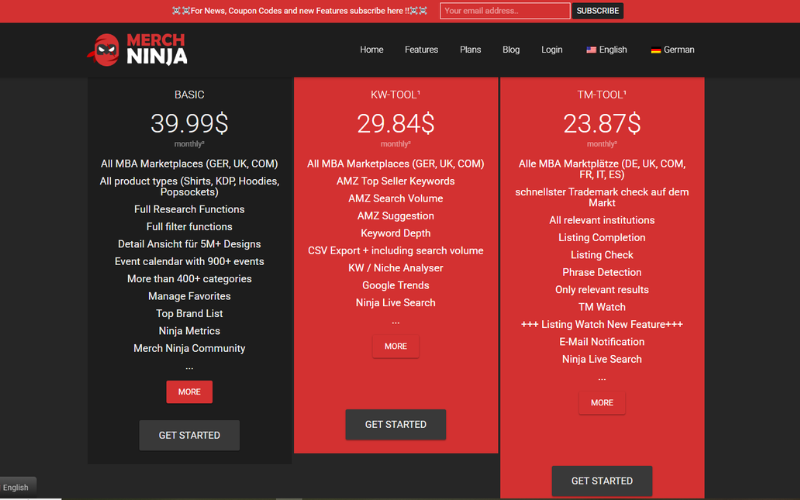The width and height of the screenshot is (800, 500).
Task: Click 'All product types (Shirts, KDP, Hoodies, Popsockets)'
Action: (189, 186)
